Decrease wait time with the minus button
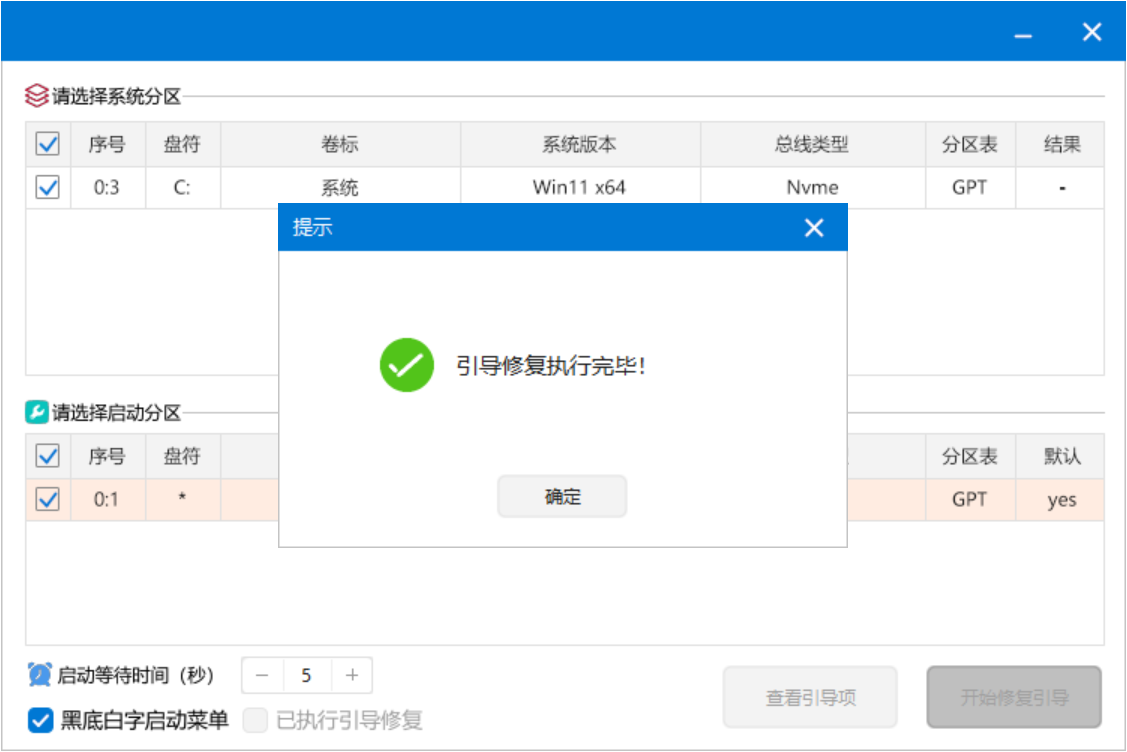Screen dimensions: 1127x752 (x=262, y=675)
